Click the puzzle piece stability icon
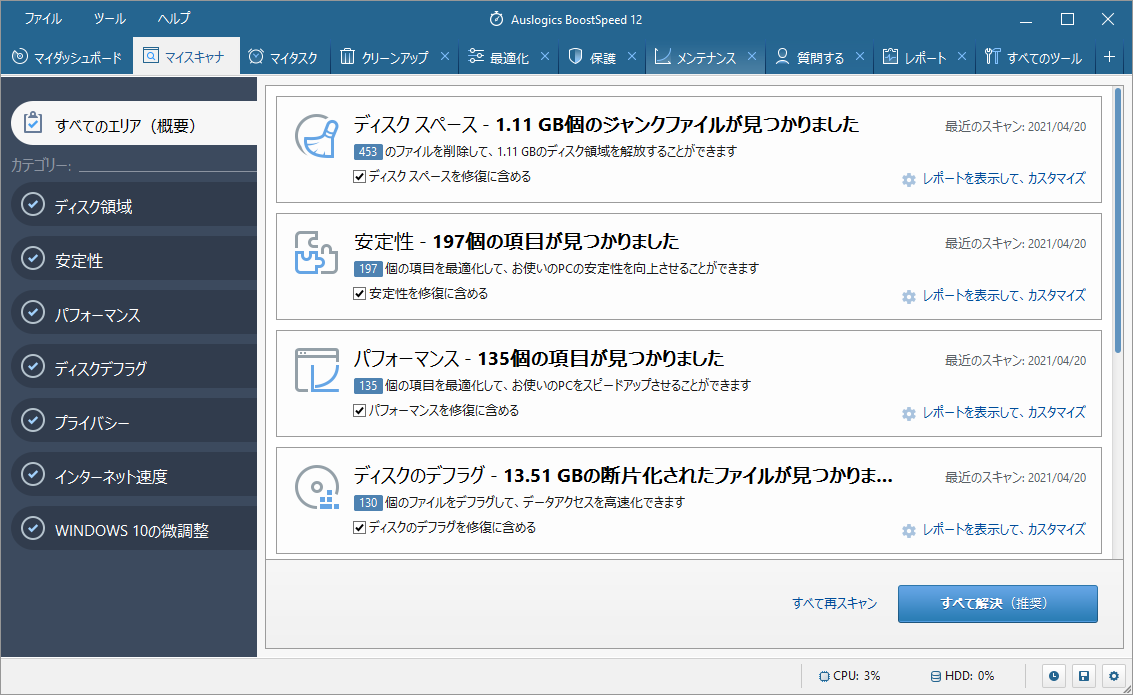Viewport: 1133px width, 695px height. [x=316, y=253]
